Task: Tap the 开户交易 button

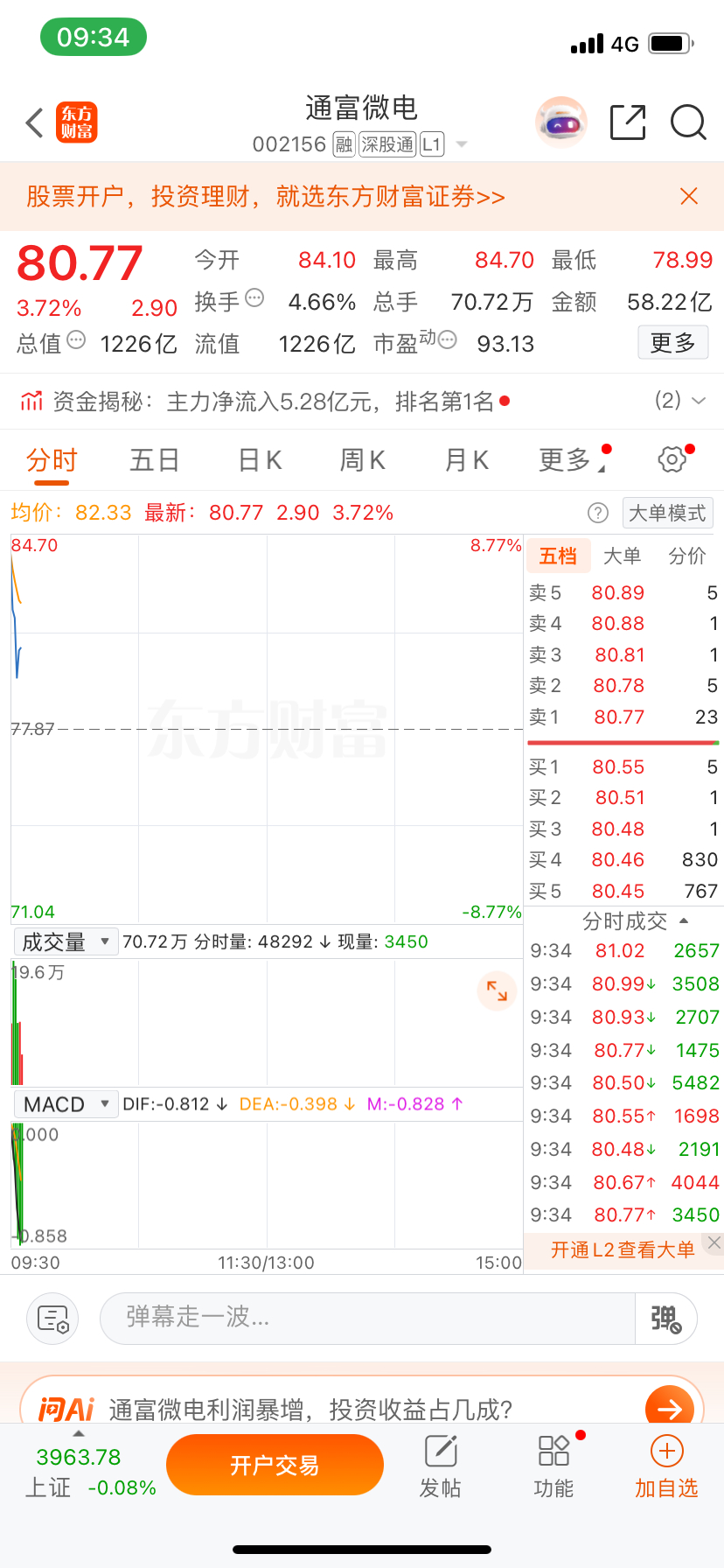Action: click(x=275, y=1465)
